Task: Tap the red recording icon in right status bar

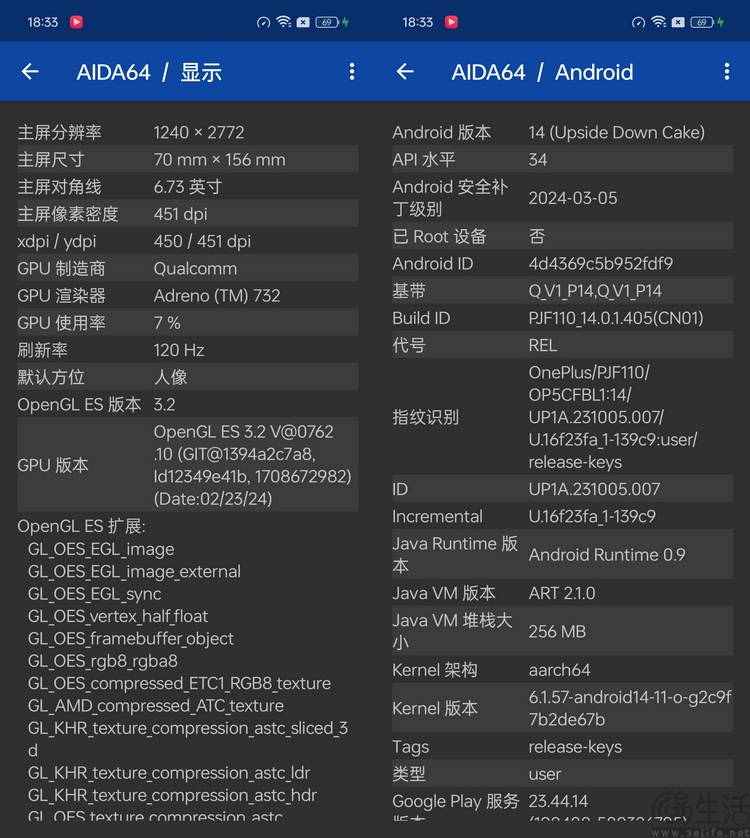Action: click(x=452, y=22)
